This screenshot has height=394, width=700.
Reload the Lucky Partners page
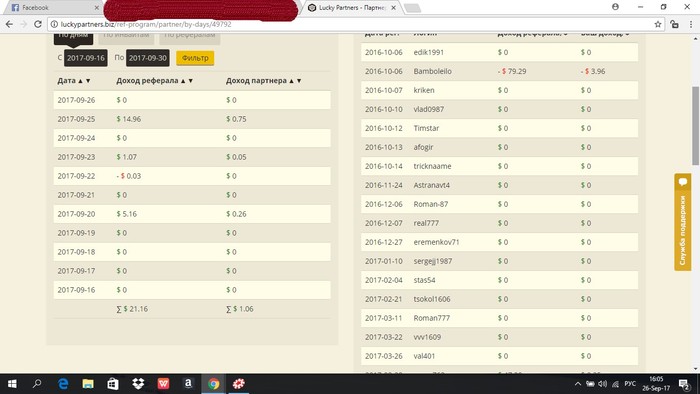coord(38,25)
